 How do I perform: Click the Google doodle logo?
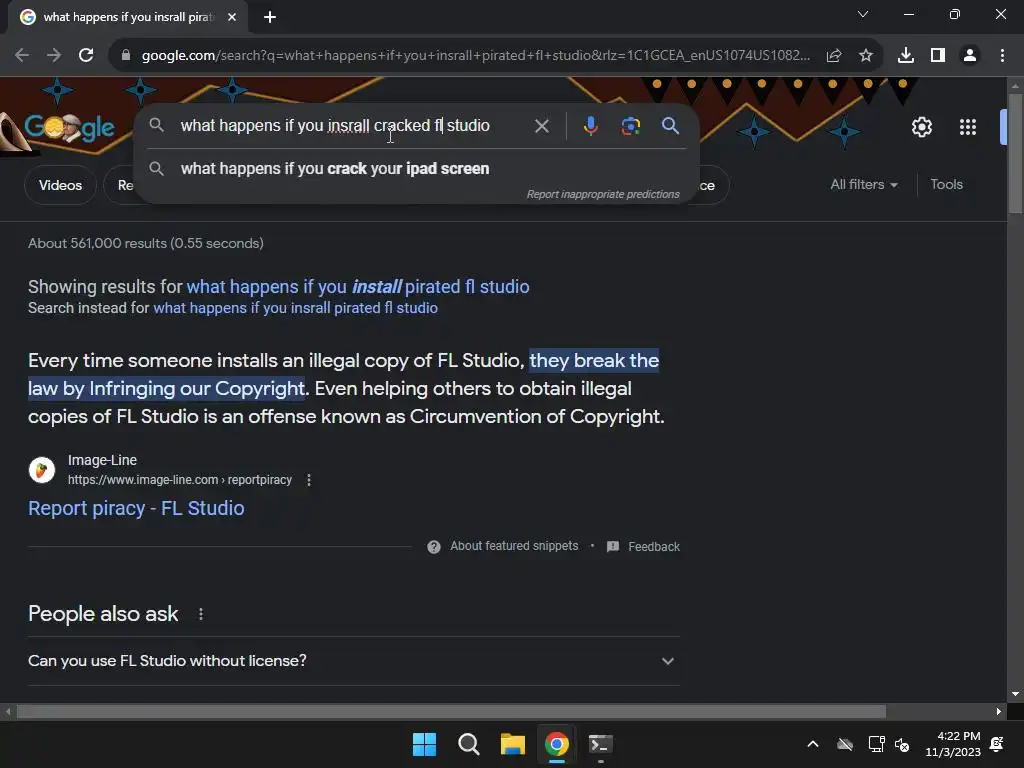(69, 127)
